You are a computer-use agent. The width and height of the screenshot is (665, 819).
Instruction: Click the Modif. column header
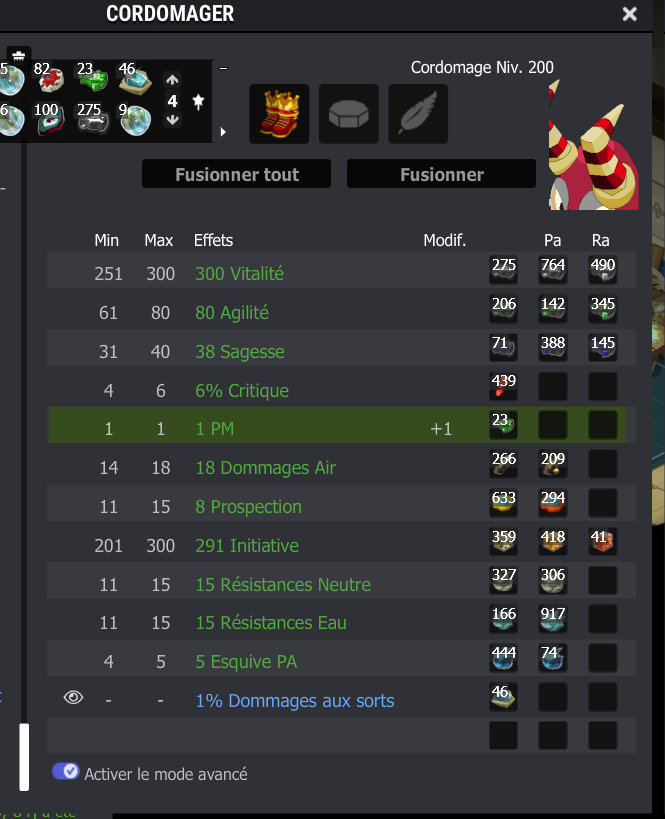click(x=444, y=240)
